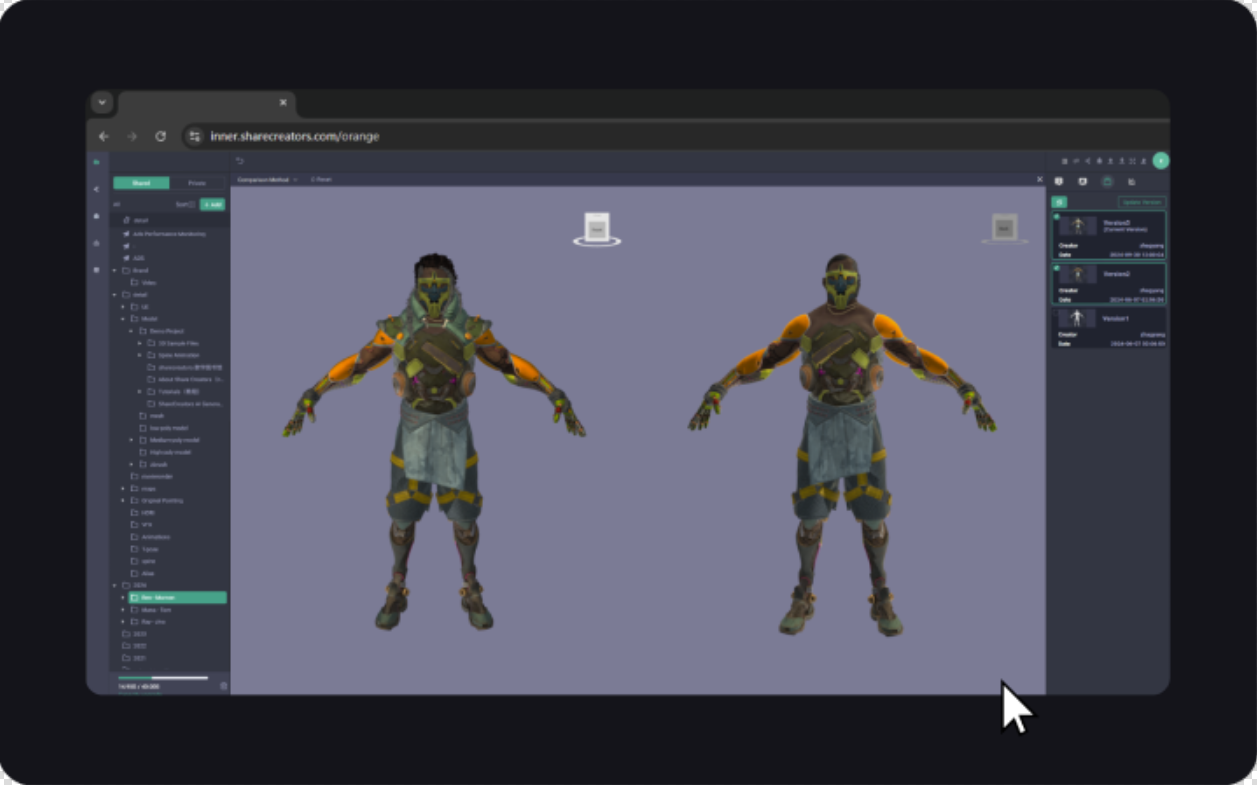Open the version history icon in right panel

tap(1107, 182)
